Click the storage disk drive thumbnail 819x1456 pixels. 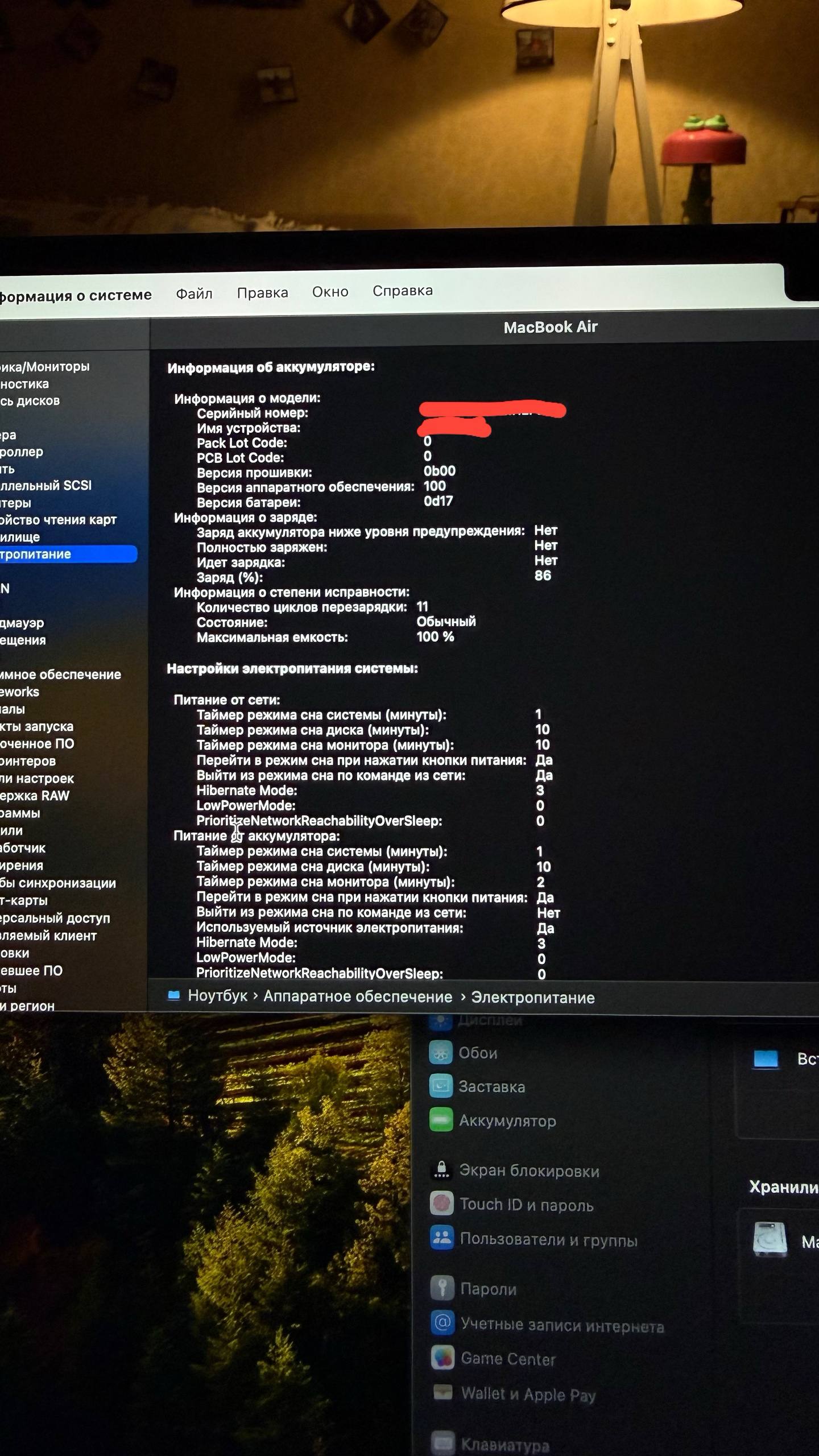[x=770, y=1239]
